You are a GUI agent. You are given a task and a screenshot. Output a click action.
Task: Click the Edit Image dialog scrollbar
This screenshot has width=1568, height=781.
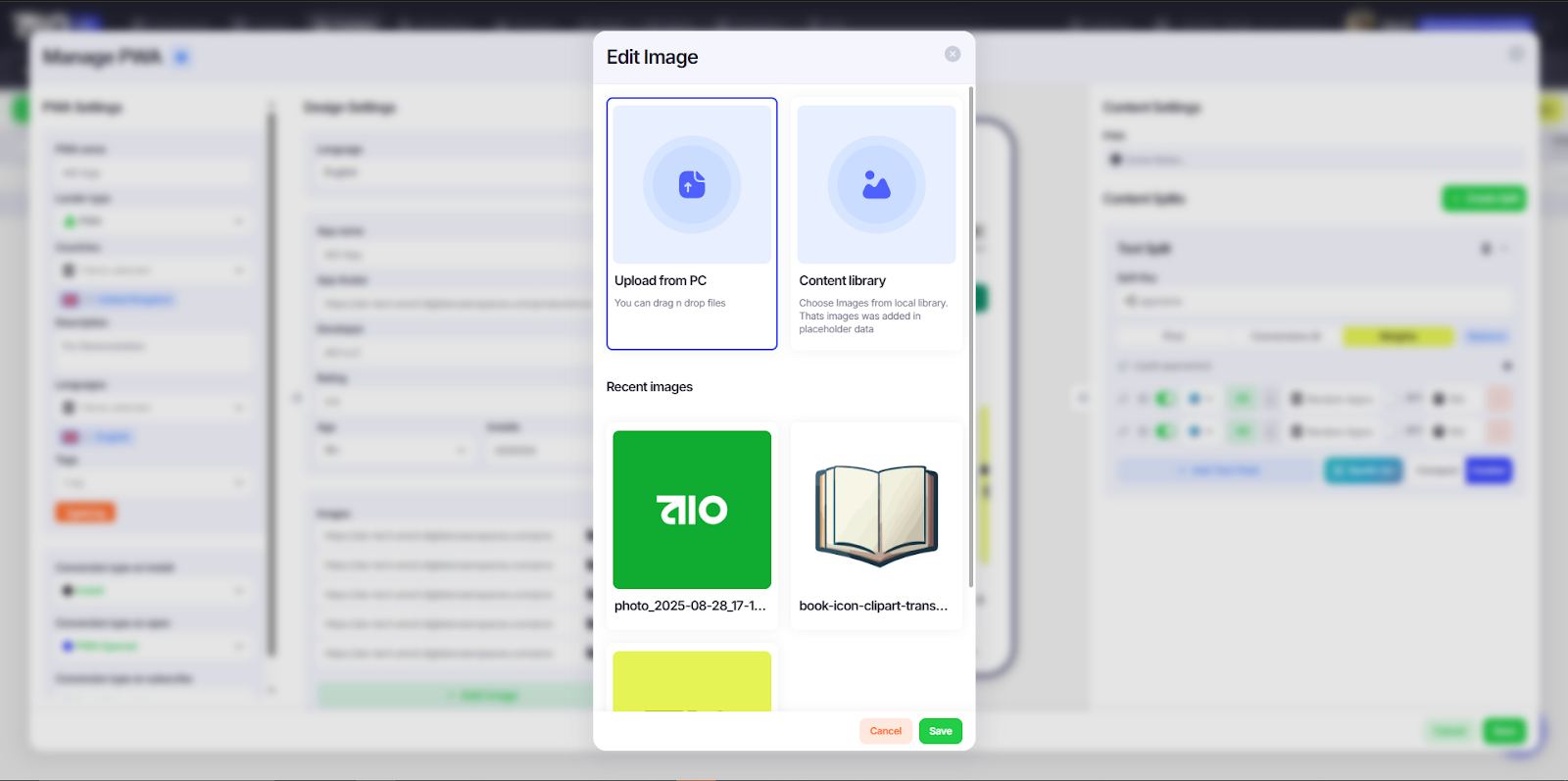coord(970,333)
